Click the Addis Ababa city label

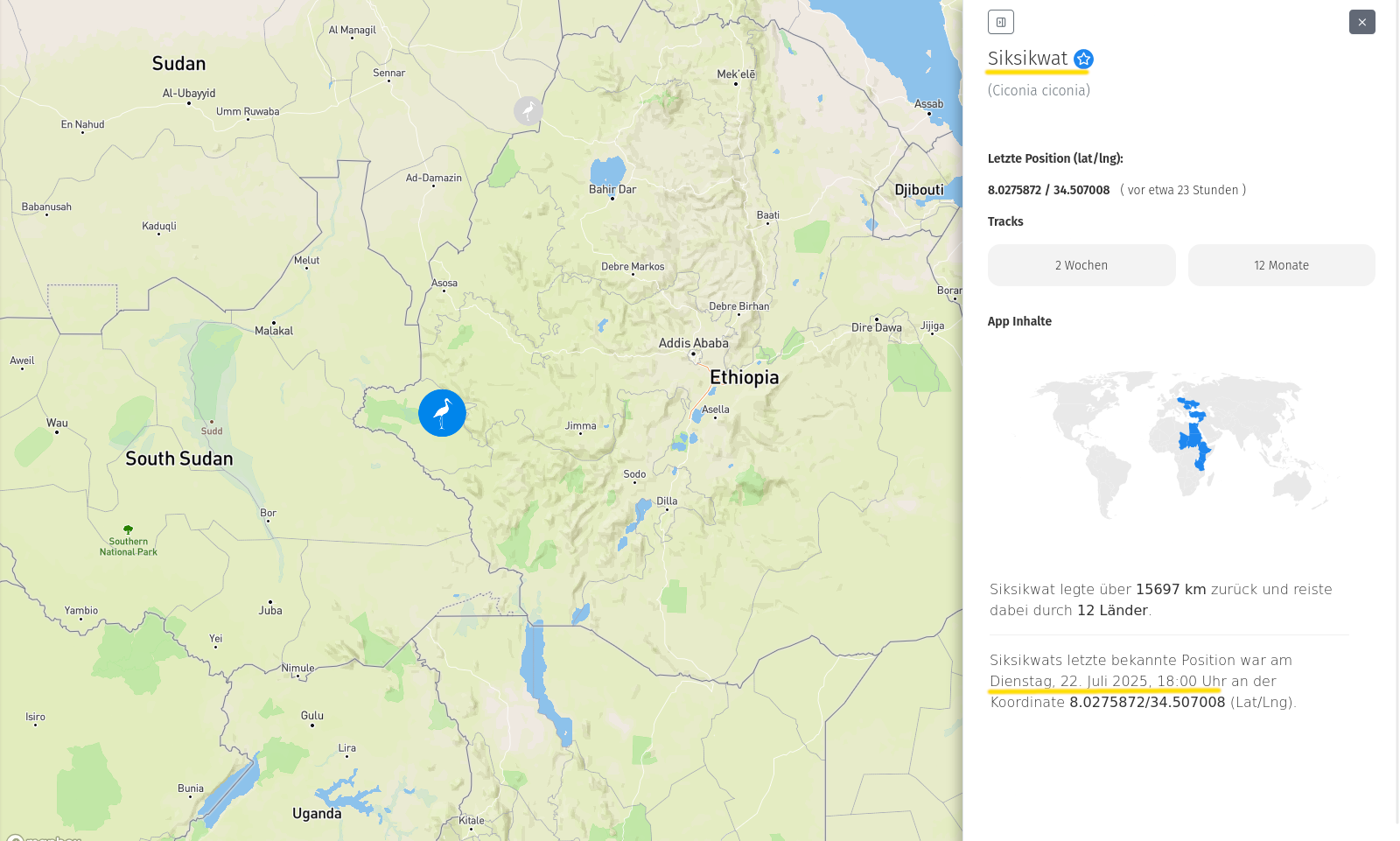(x=693, y=343)
